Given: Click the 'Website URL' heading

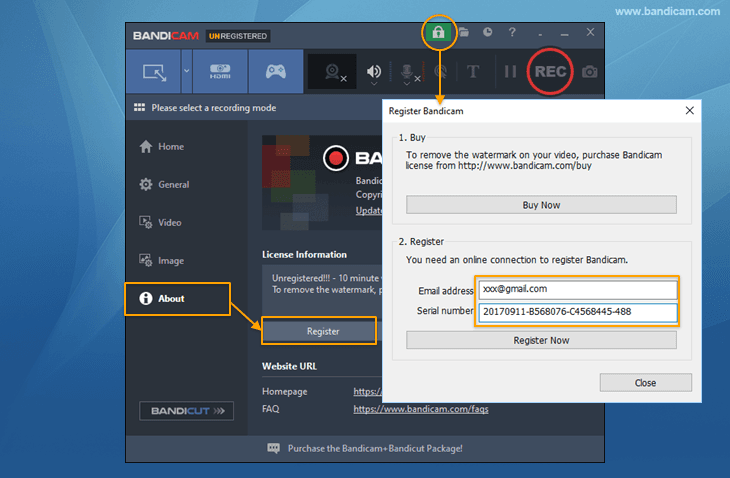Looking at the screenshot, I should click(289, 366).
